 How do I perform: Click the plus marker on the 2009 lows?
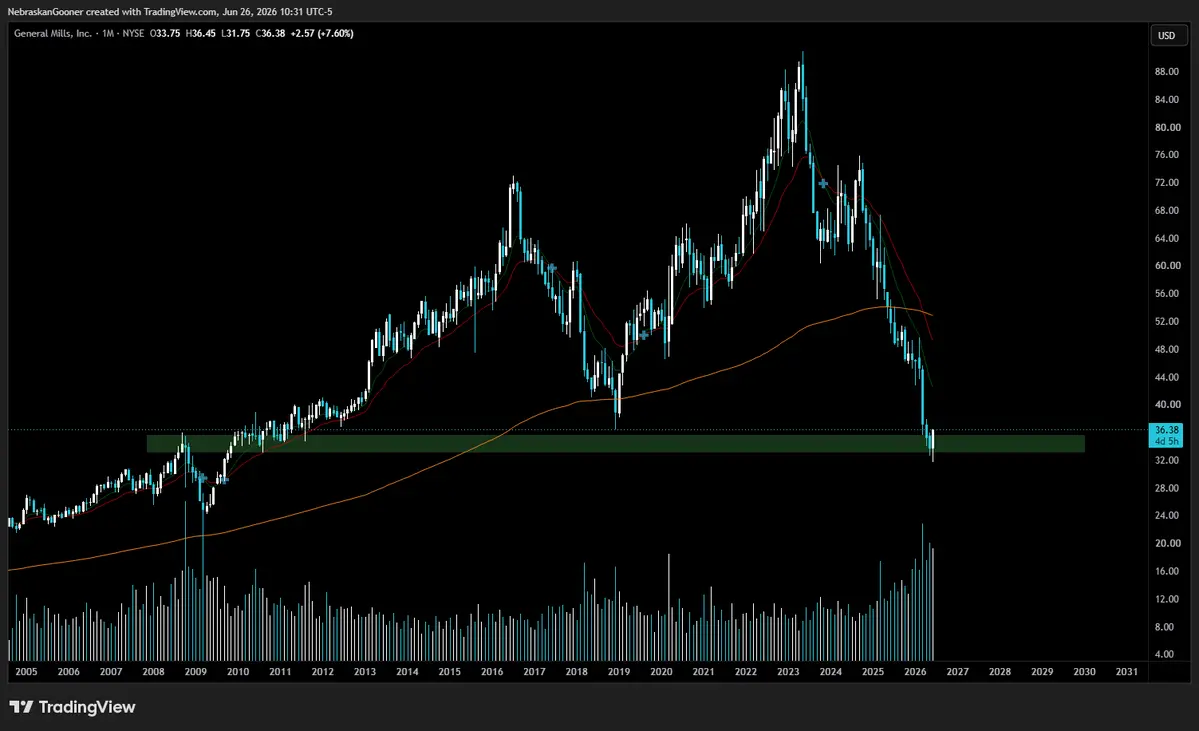pyautogui.click(x=202, y=479)
